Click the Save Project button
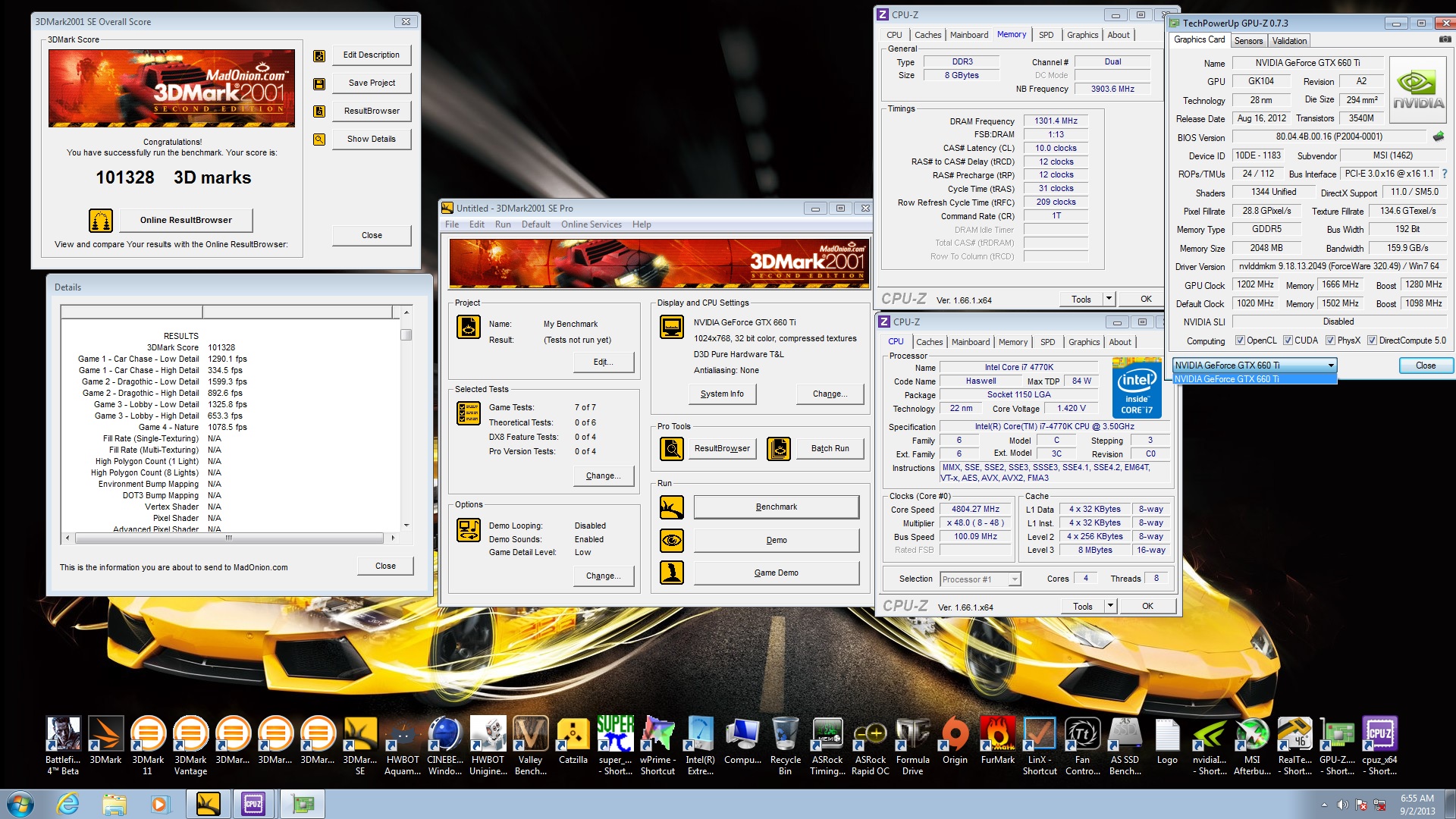1456x819 pixels. tap(372, 83)
